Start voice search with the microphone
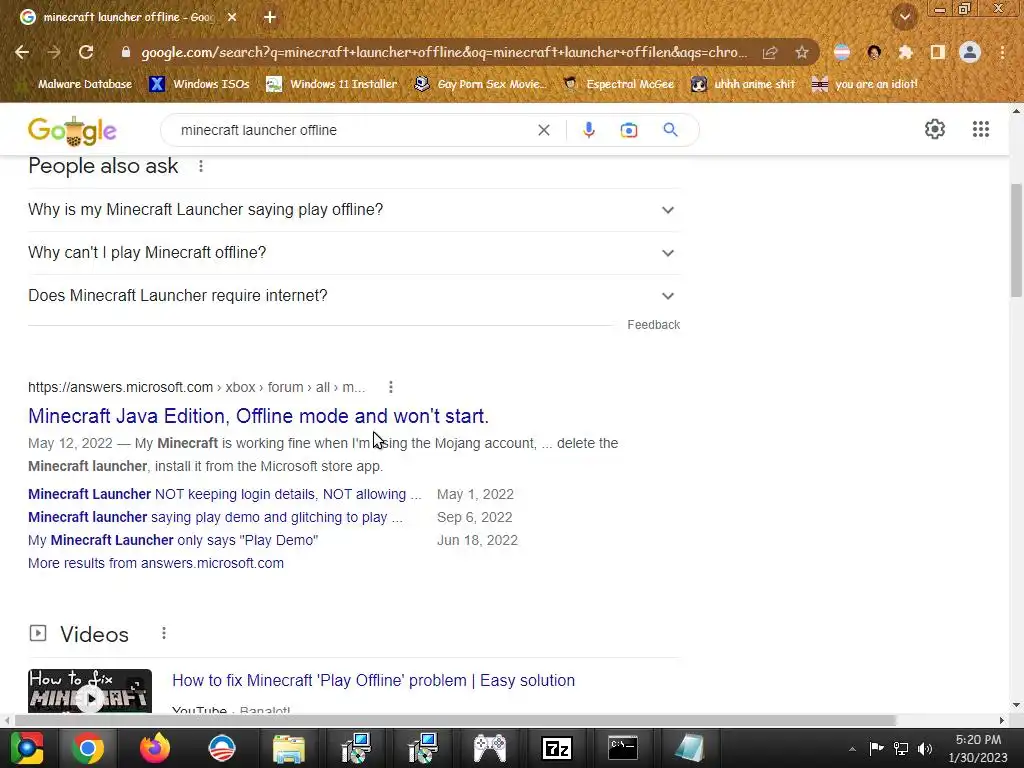Image resolution: width=1024 pixels, height=768 pixels. pyautogui.click(x=588, y=130)
